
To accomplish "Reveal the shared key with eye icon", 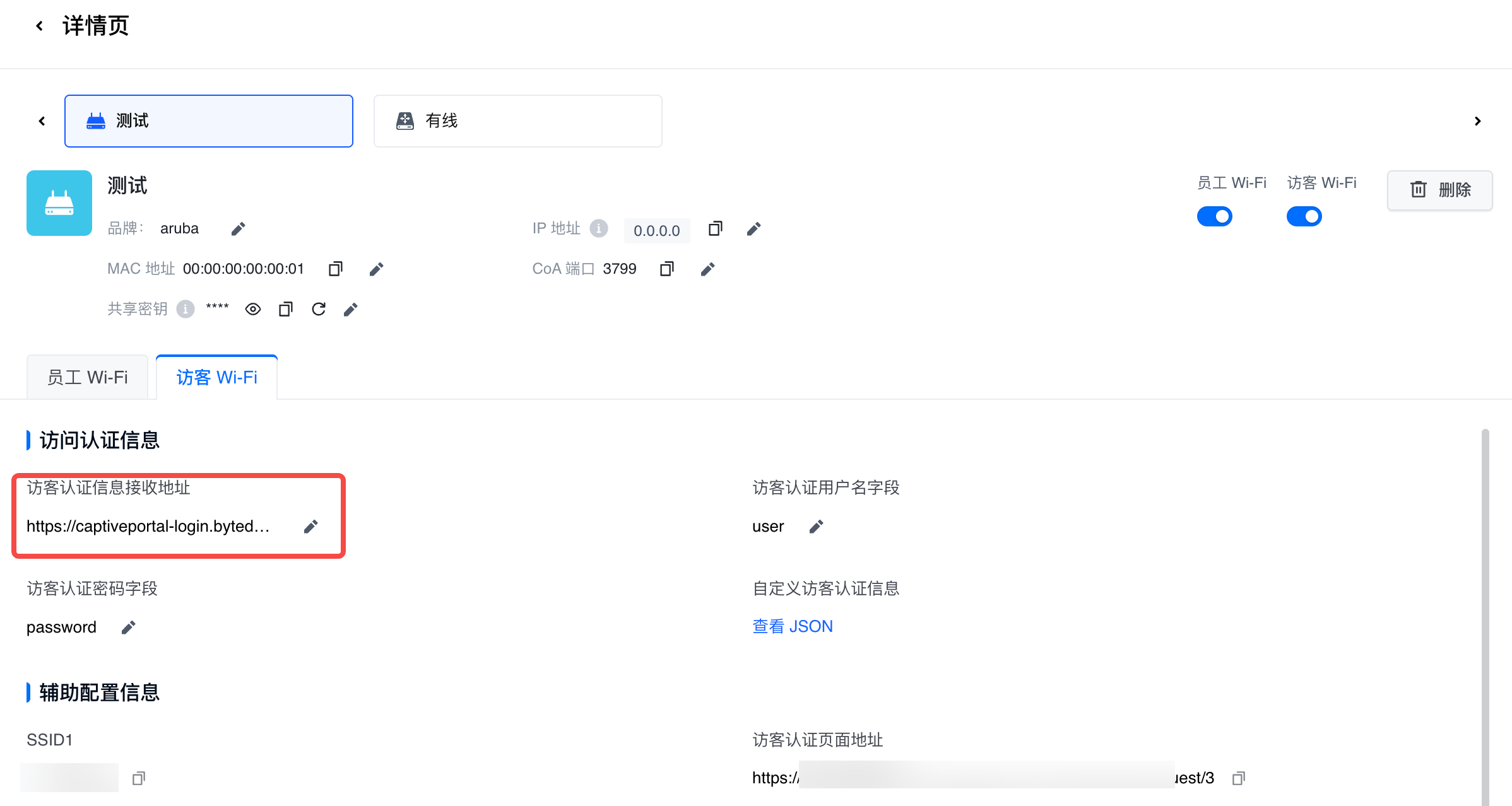I will [253, 308].
